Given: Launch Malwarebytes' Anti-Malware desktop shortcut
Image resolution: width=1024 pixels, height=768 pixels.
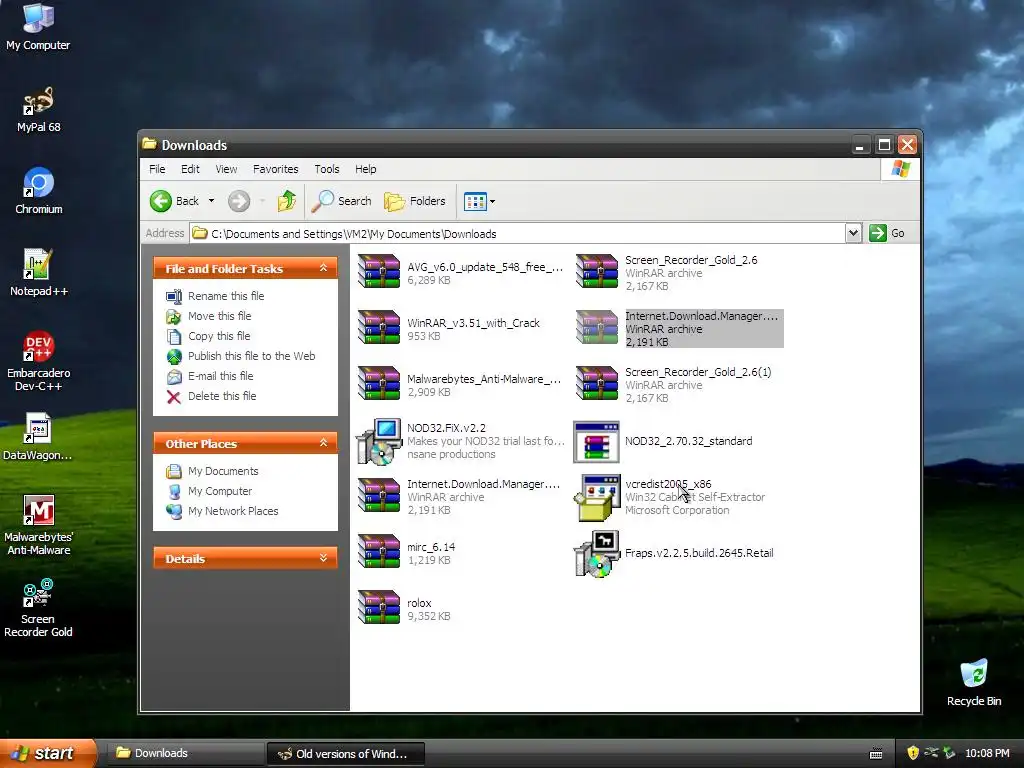Looking at the screenshot, I should [x=38, y=524].
